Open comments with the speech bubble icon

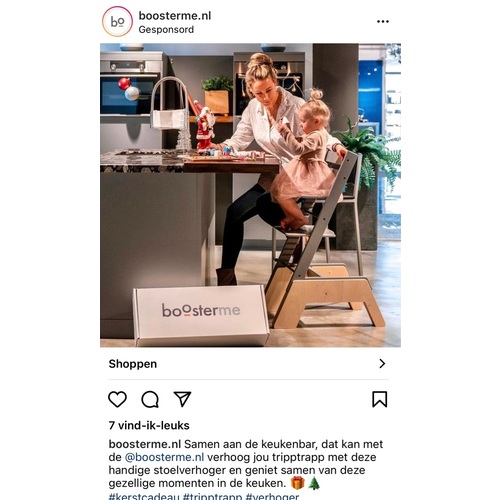click(150, 399)
